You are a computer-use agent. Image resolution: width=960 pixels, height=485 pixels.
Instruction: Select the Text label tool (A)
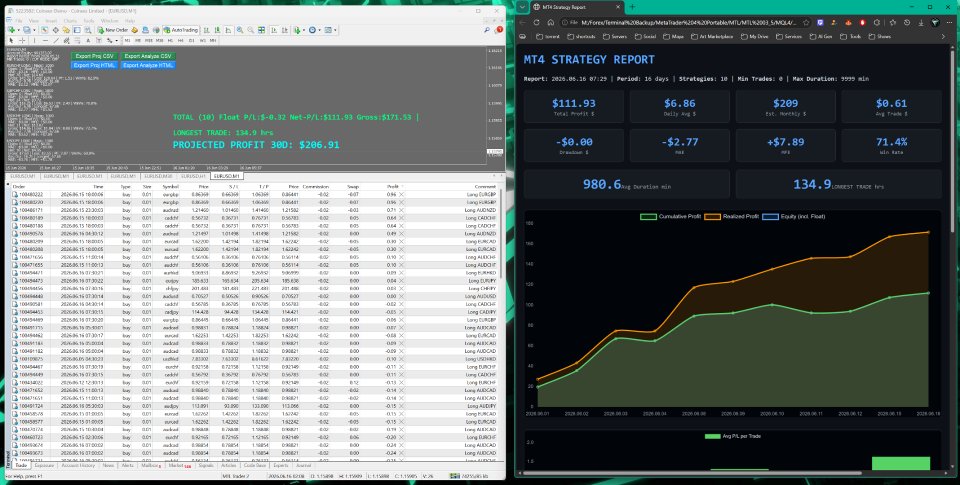[88, 40]
